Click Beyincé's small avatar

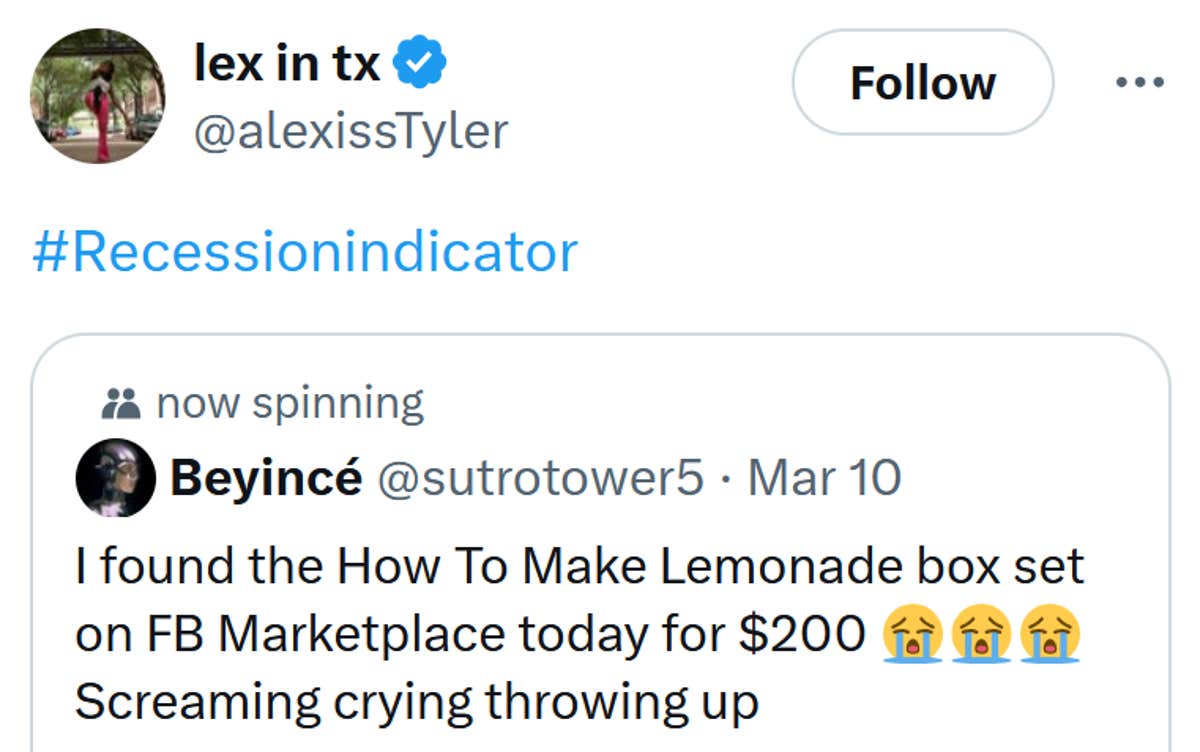coord(115,478)
